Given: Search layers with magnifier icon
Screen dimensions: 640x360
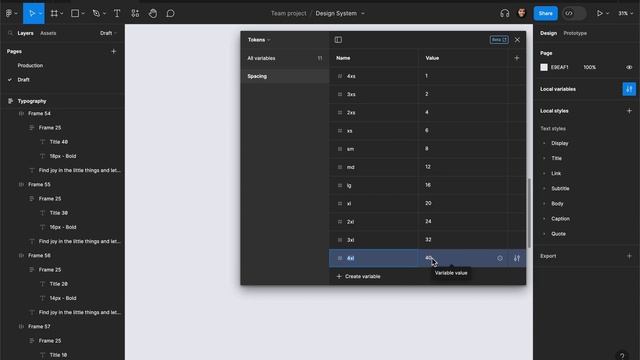Looking at the screenshot, I should tap(10, 33).
